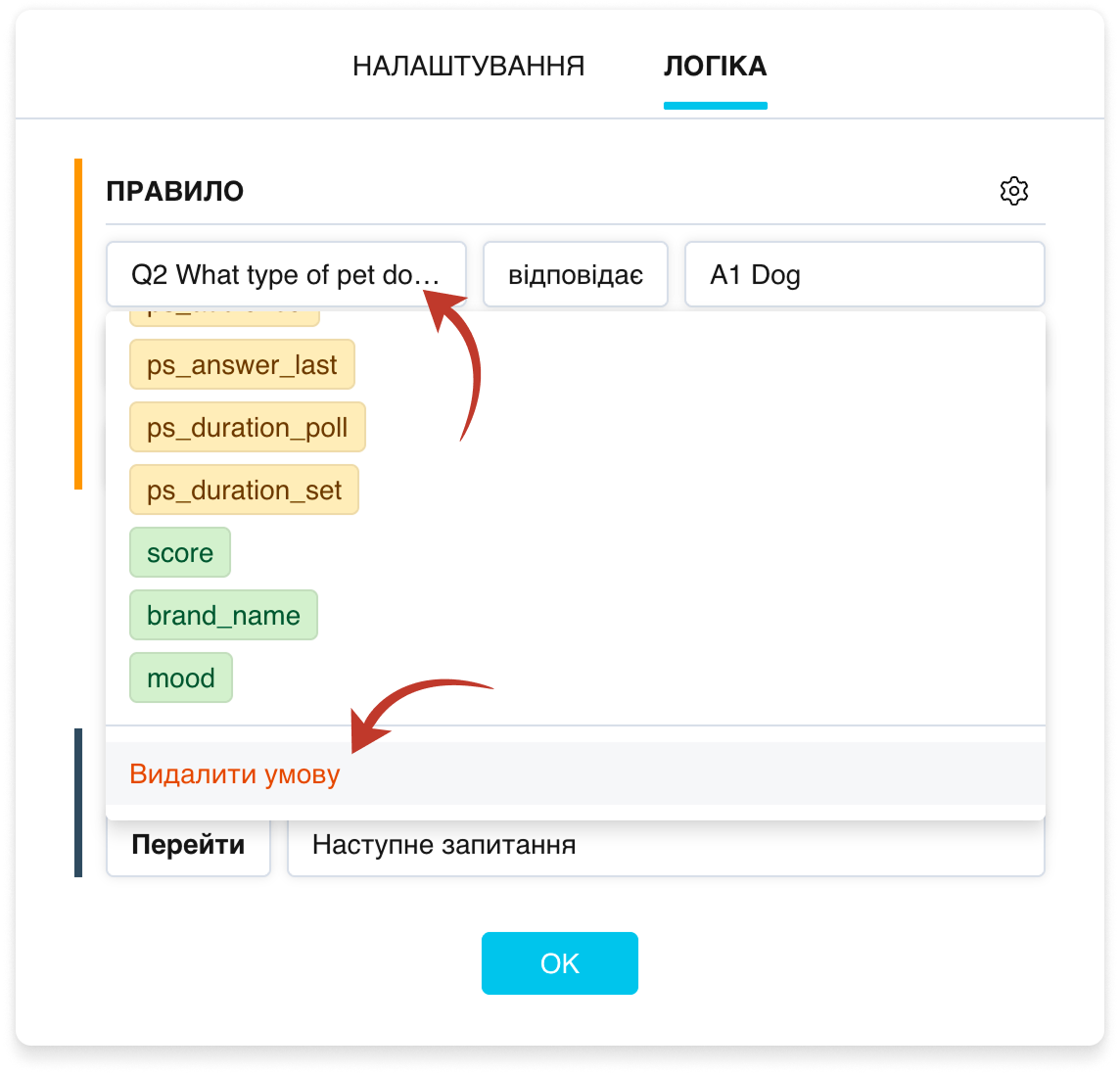Image resolution: width=1120 pixels, height=1075 pixels.
Task: Click the dark blue action indicator bar
Action: [78, 802]
